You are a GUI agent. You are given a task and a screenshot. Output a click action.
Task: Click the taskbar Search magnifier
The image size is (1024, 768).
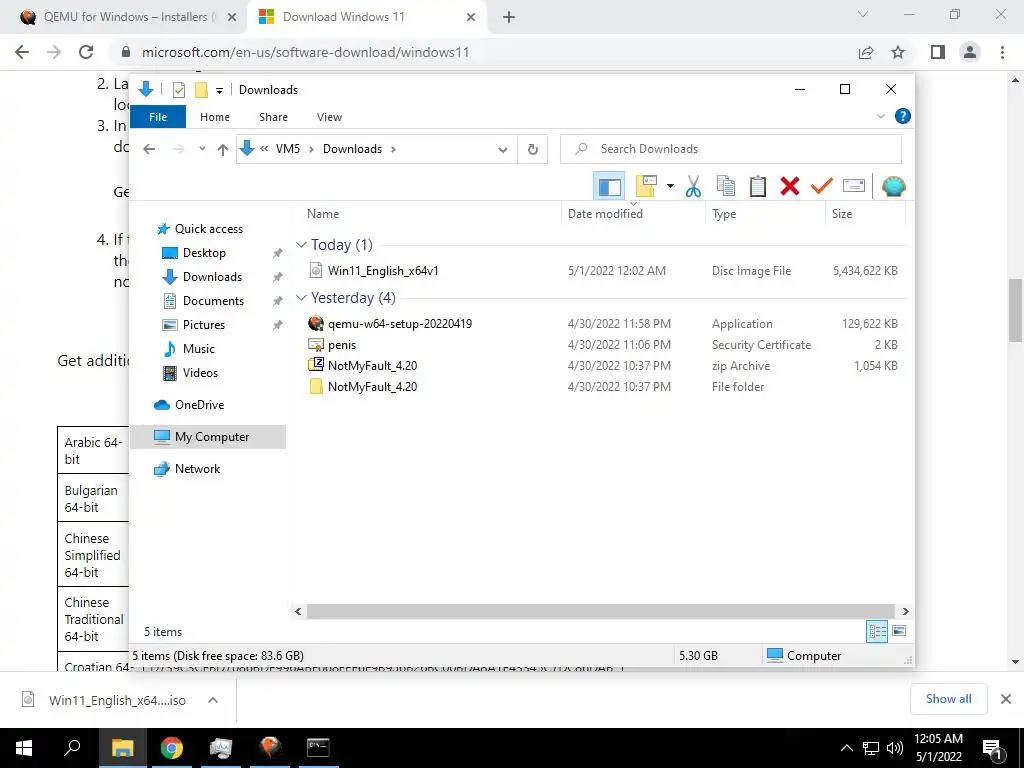click(x=72, y=748)
